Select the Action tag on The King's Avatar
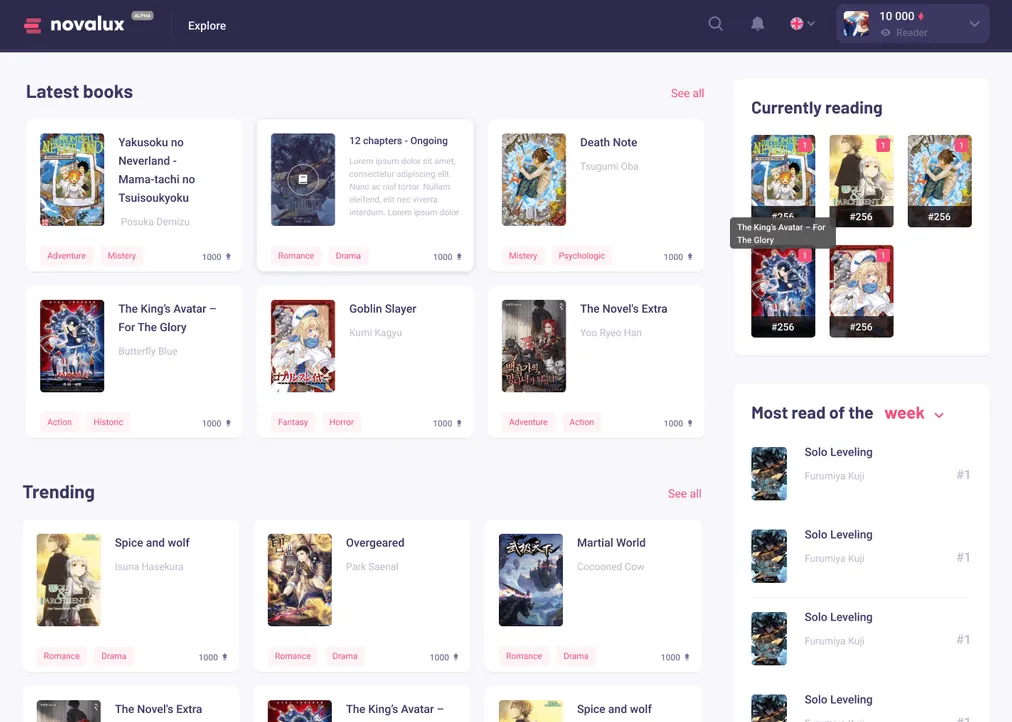Viewport: 1012px width, 722px height. point(59,422)
